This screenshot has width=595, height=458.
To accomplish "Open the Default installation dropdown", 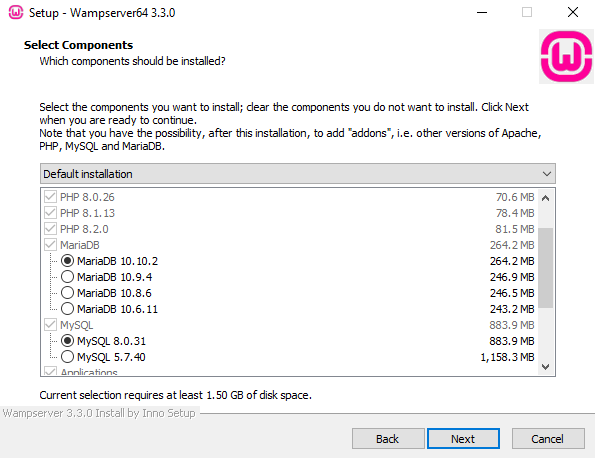I will [298, 174].
